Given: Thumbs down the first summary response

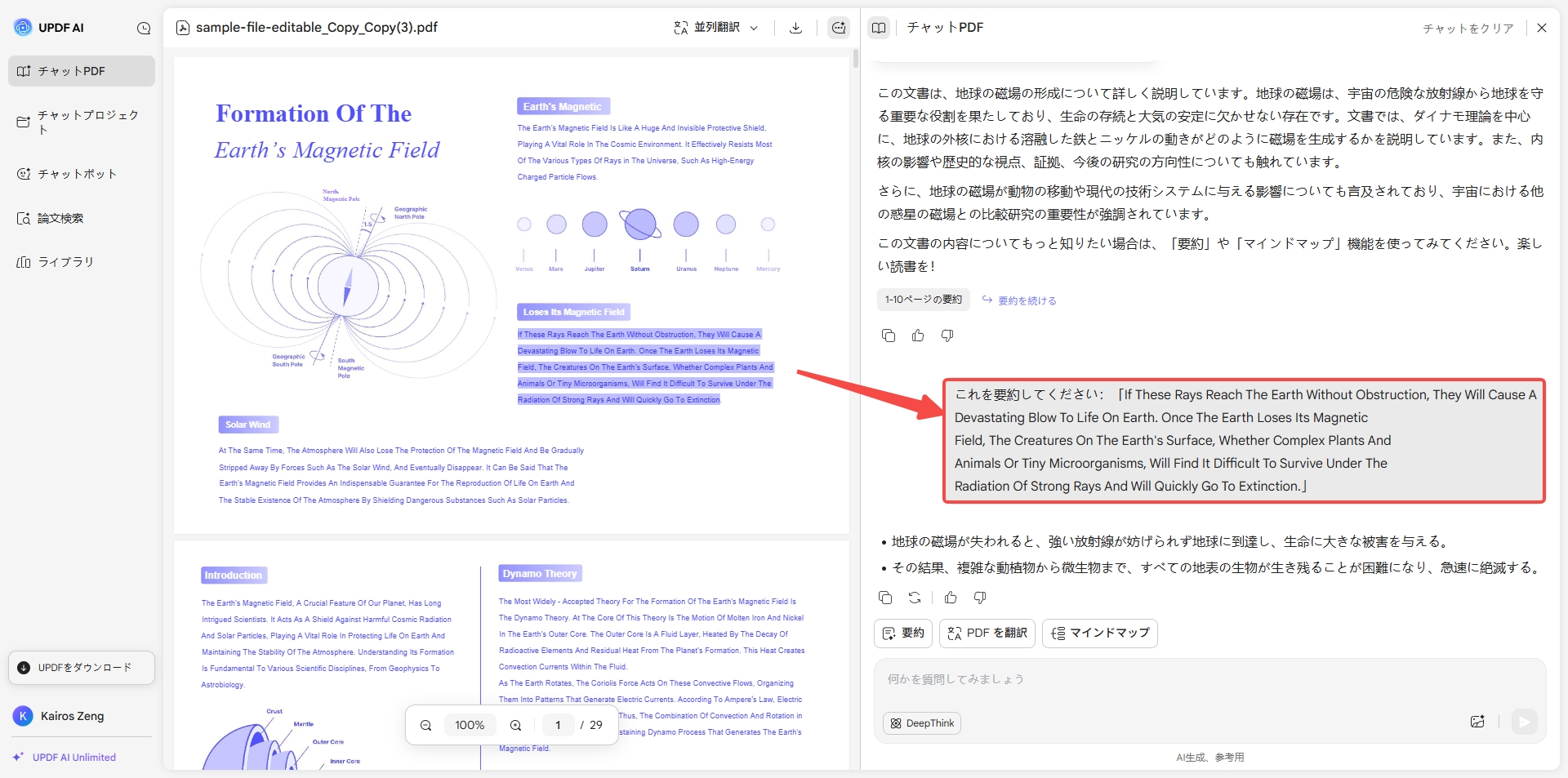Looking at the screenshot, I should click(x=947, y=336).
